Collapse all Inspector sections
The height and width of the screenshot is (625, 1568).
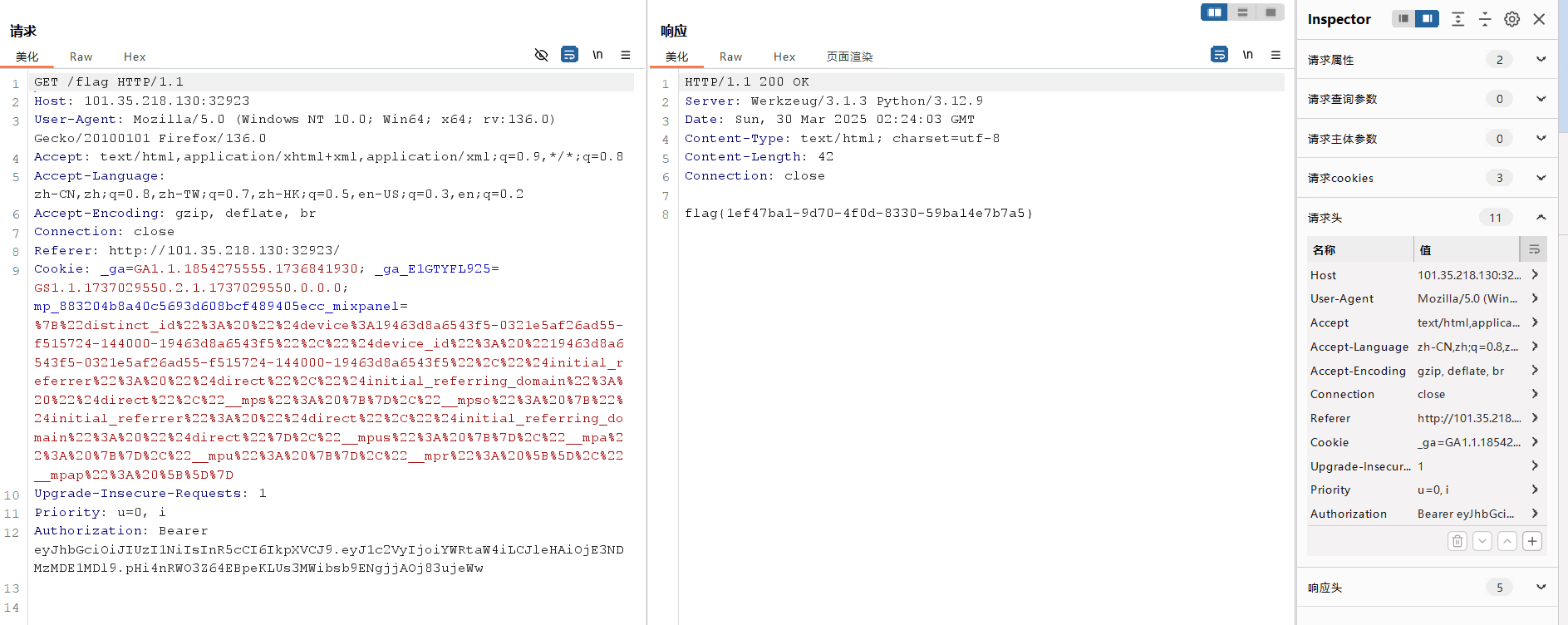point(1485,19)
